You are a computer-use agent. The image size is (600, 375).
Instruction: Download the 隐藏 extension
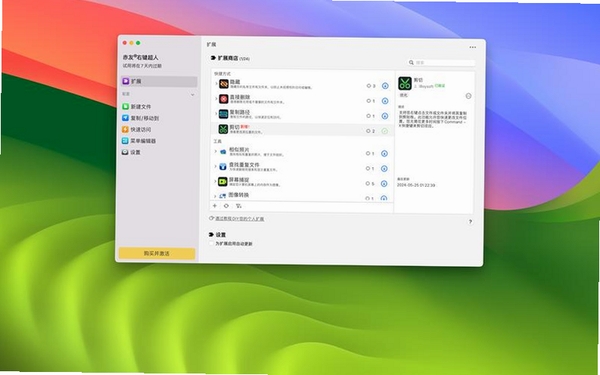385,86
